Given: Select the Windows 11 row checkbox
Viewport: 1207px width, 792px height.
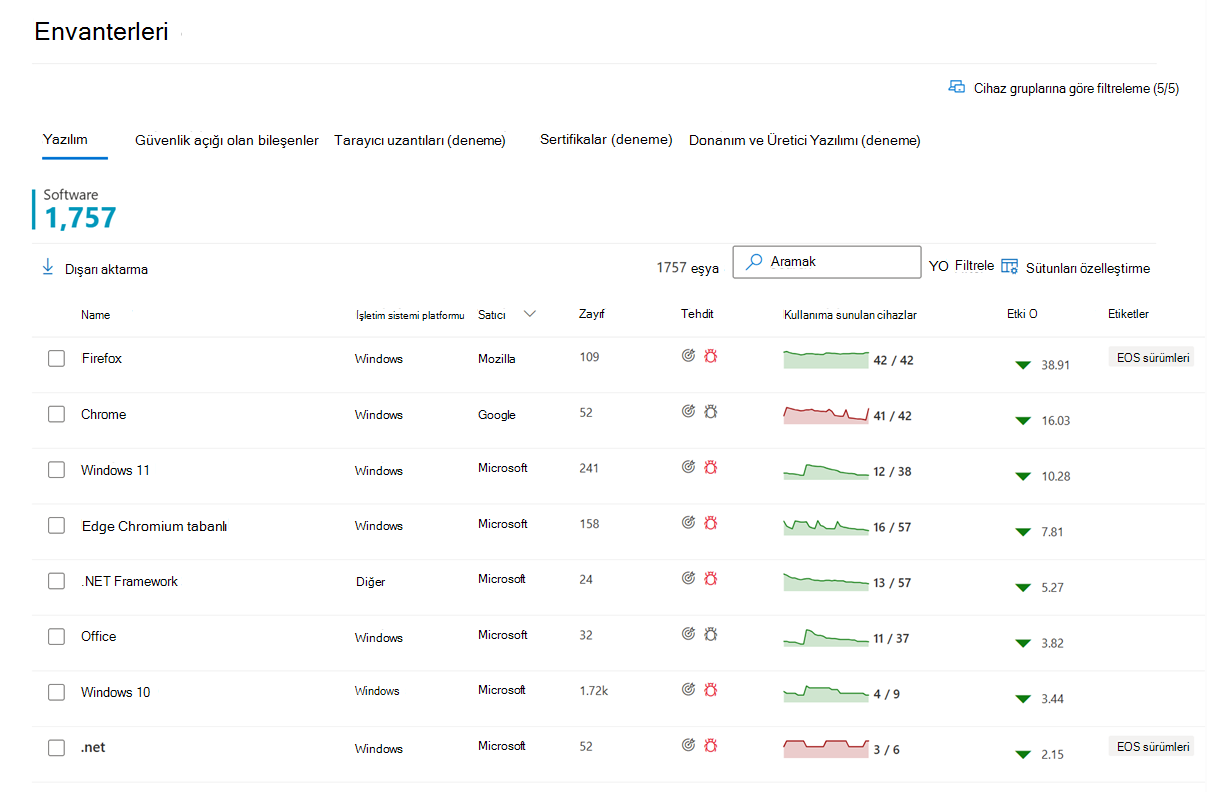Looking at the screenshot, I should click(56, 470).
